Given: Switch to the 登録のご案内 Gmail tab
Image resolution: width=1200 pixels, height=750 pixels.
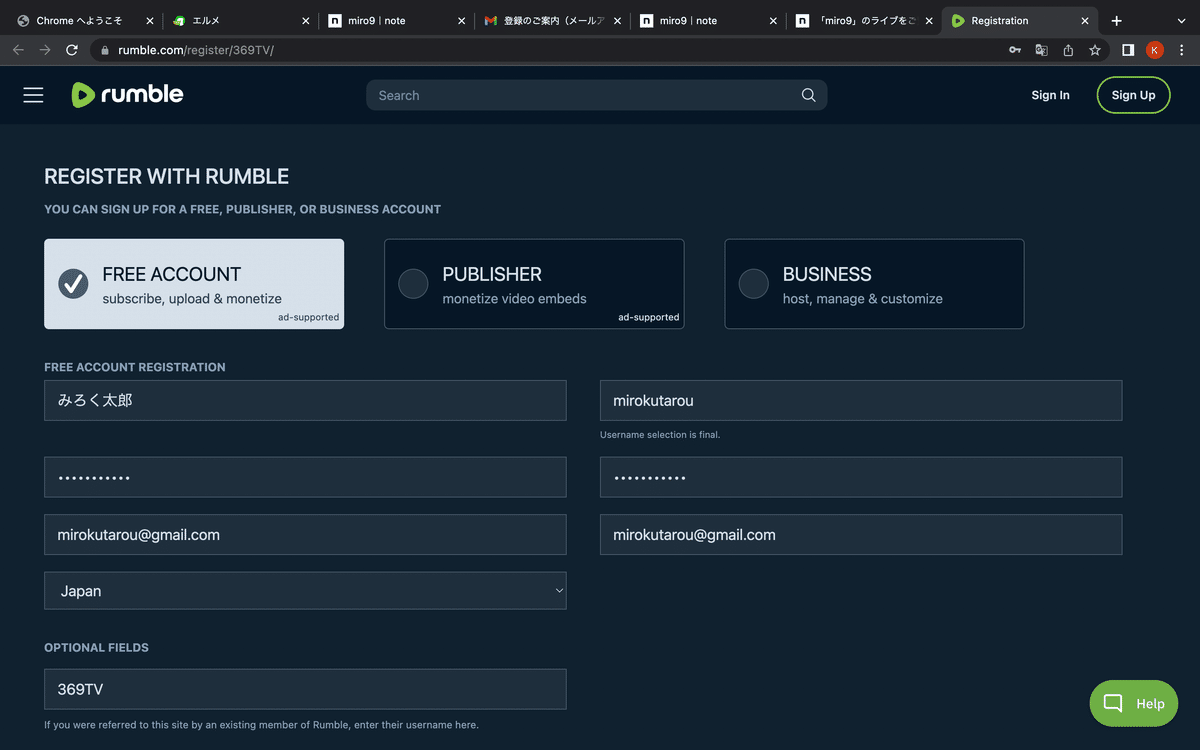Looking at the screenshot, I should (x=553, y=20).
